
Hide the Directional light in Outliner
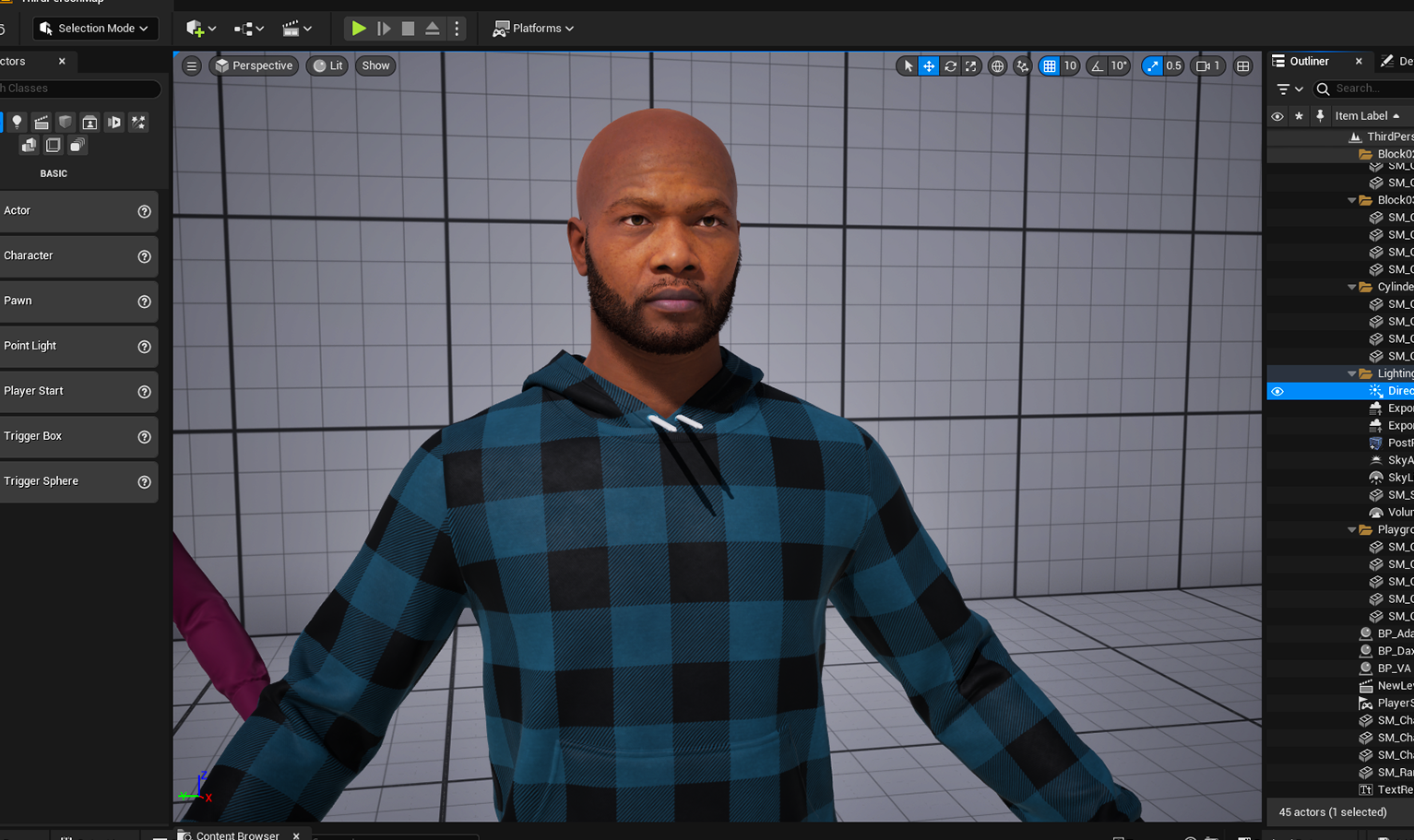coord(1277,390)
